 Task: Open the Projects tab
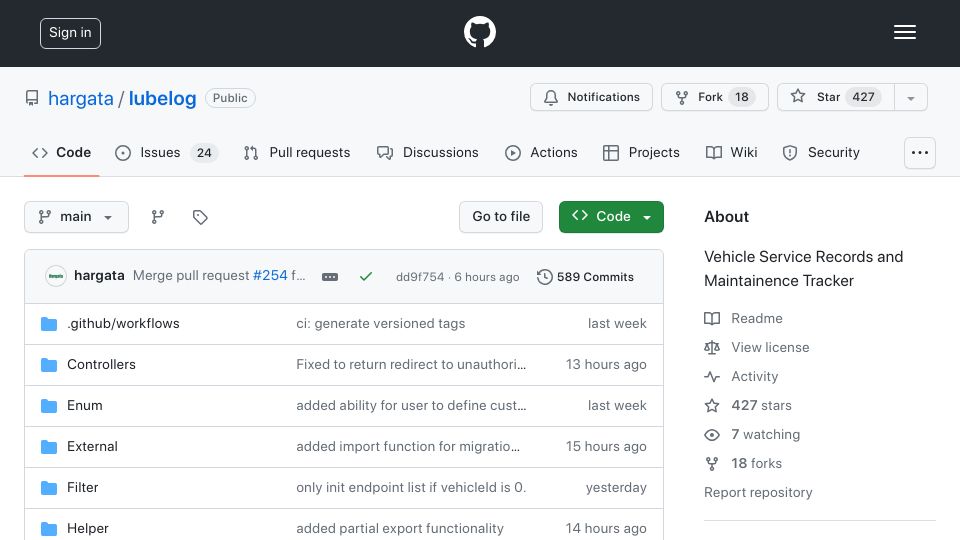click(x=641, y=152)
